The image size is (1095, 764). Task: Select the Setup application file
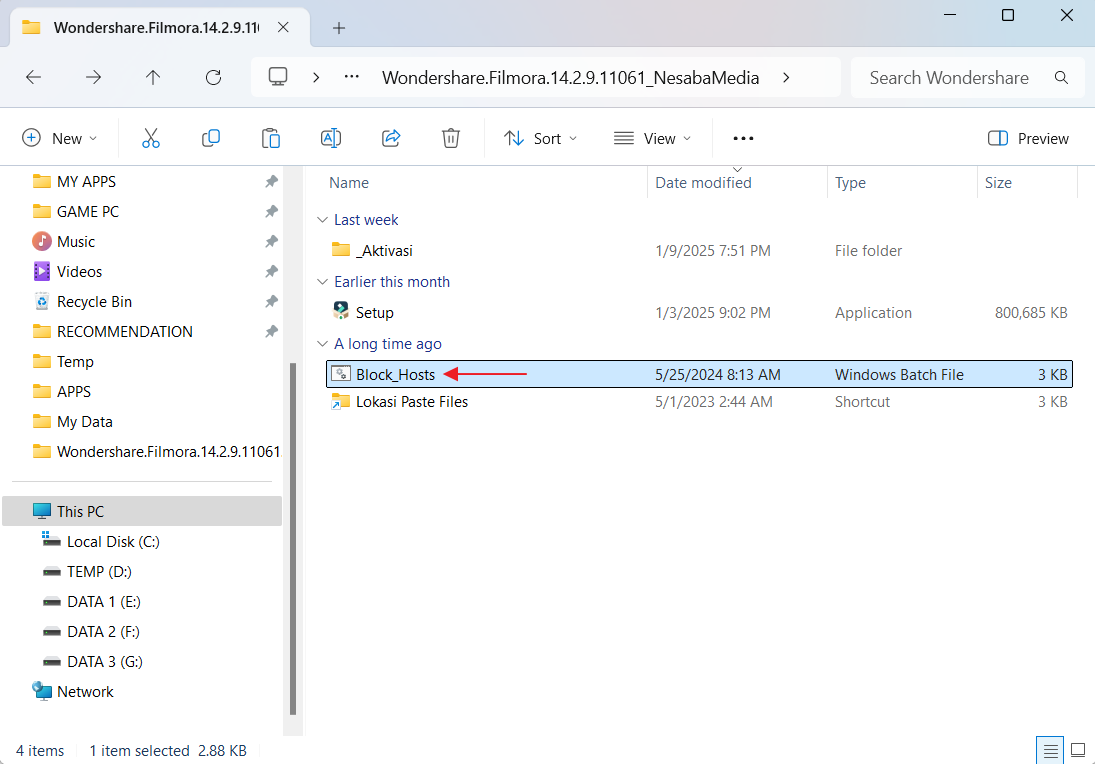pos(375,313)
